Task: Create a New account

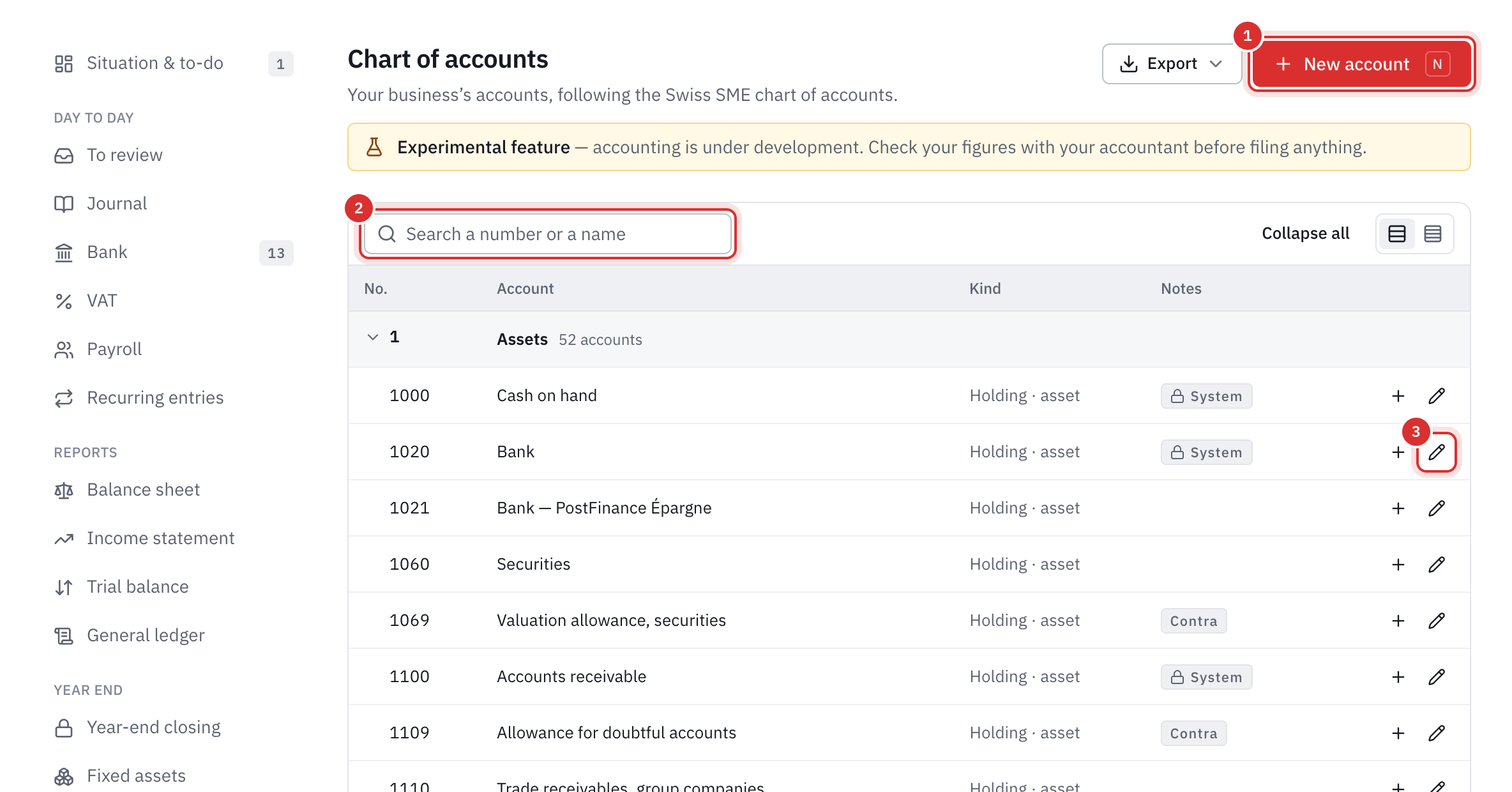Action: pyautogui.click(x=1362, y=64)
